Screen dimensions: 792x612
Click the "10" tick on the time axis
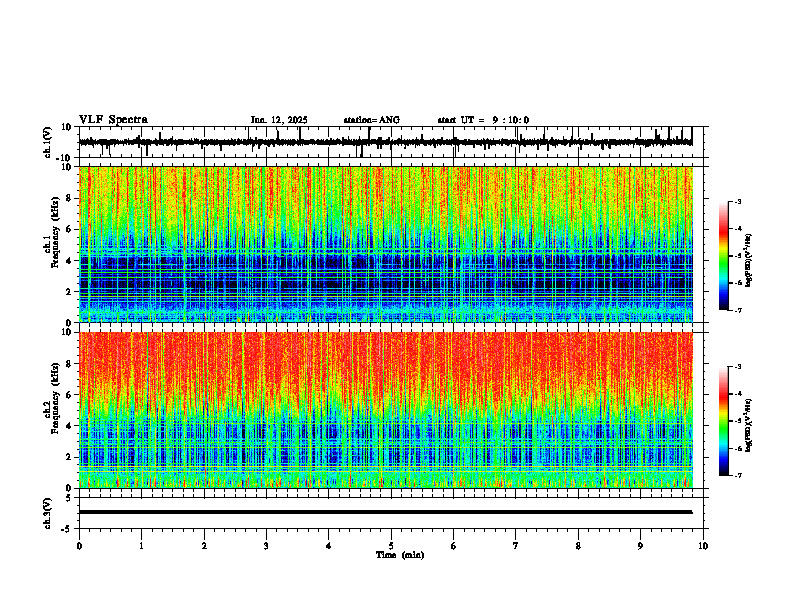(x=703, y=546)
